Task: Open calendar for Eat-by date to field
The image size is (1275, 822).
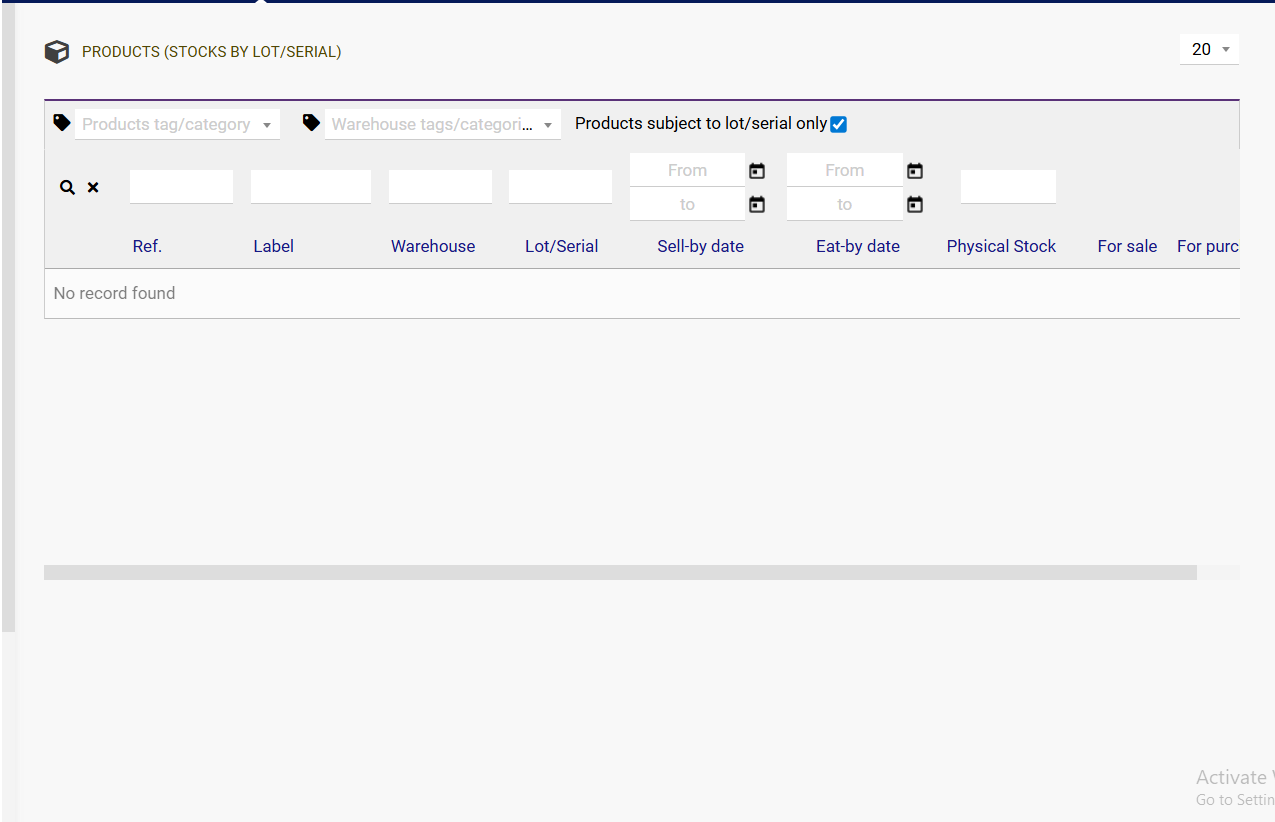Action: tap(914, 205)
